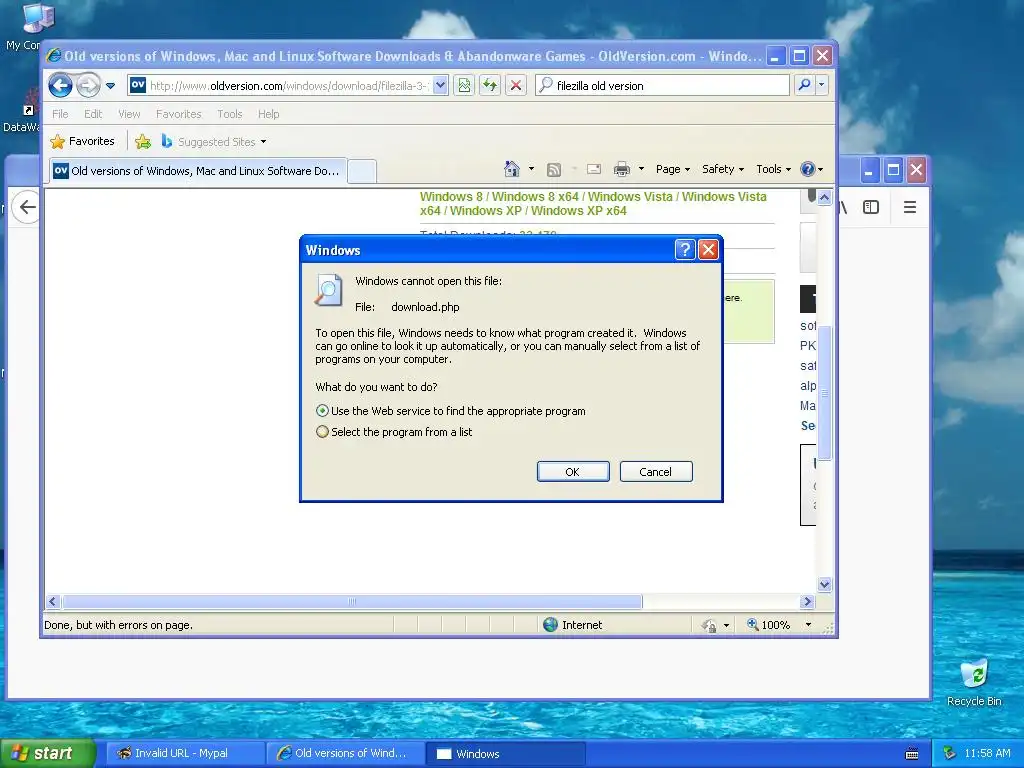Screen dimensions: 1024x768
Task: Click the Windows dialog taskbar item
Action: (505, 753)
